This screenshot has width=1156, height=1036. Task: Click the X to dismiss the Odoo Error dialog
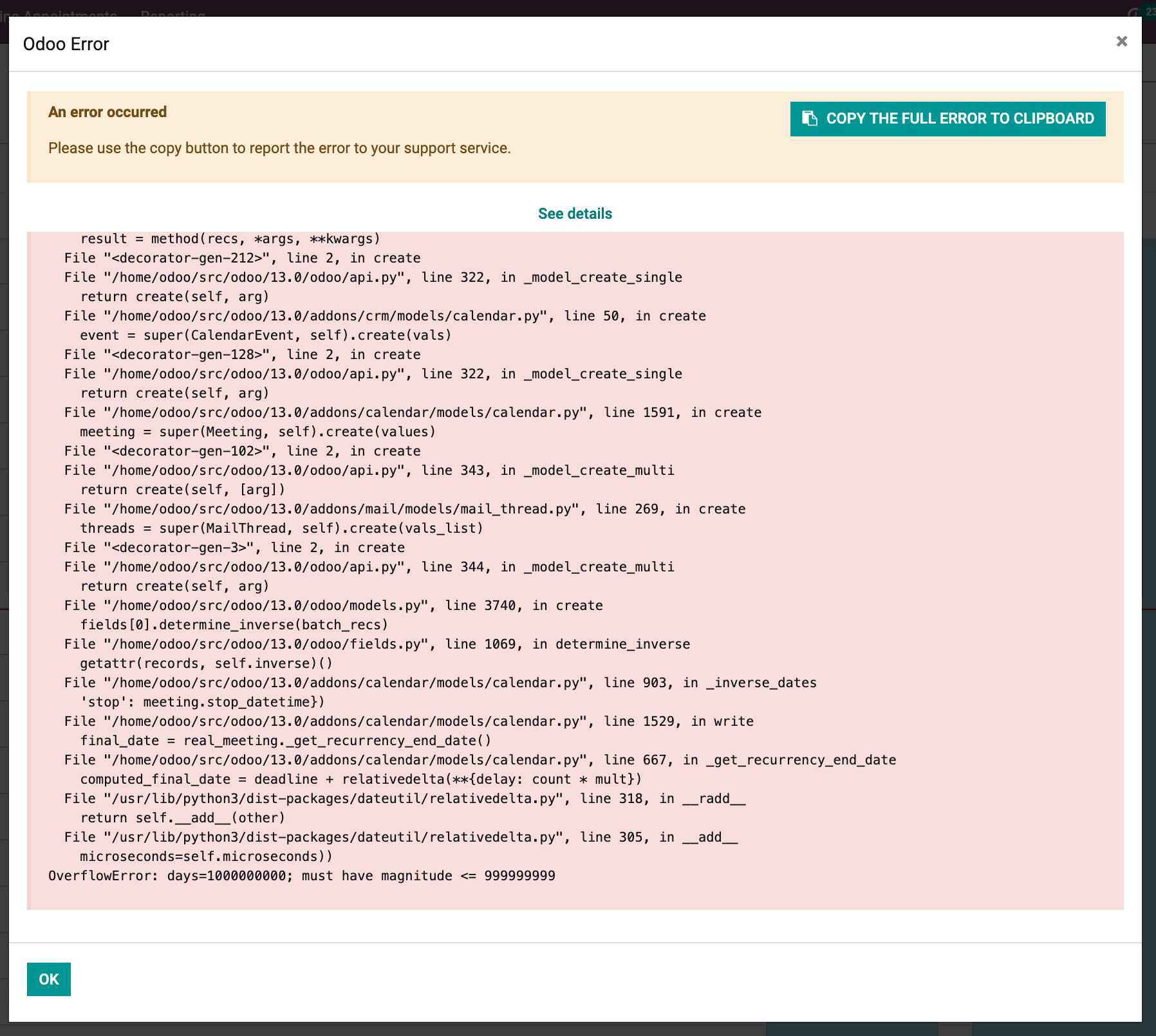coord(1122,41)
